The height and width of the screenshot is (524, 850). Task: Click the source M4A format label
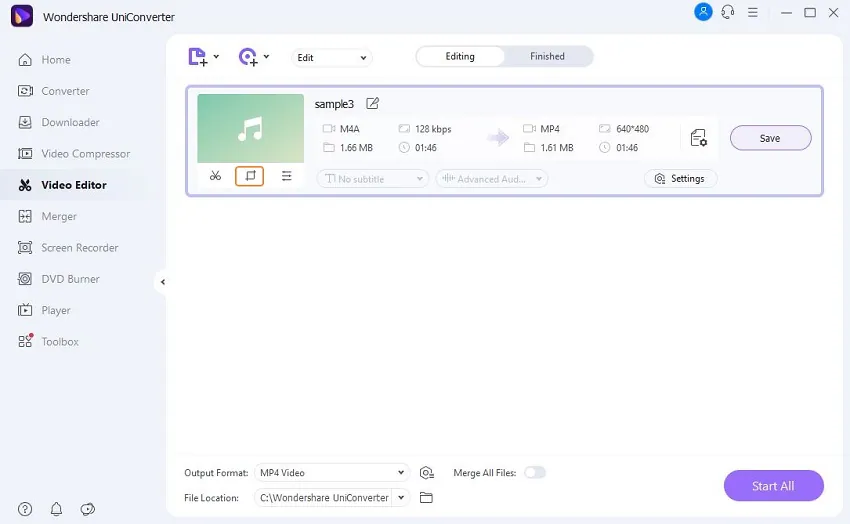(350, 129)
